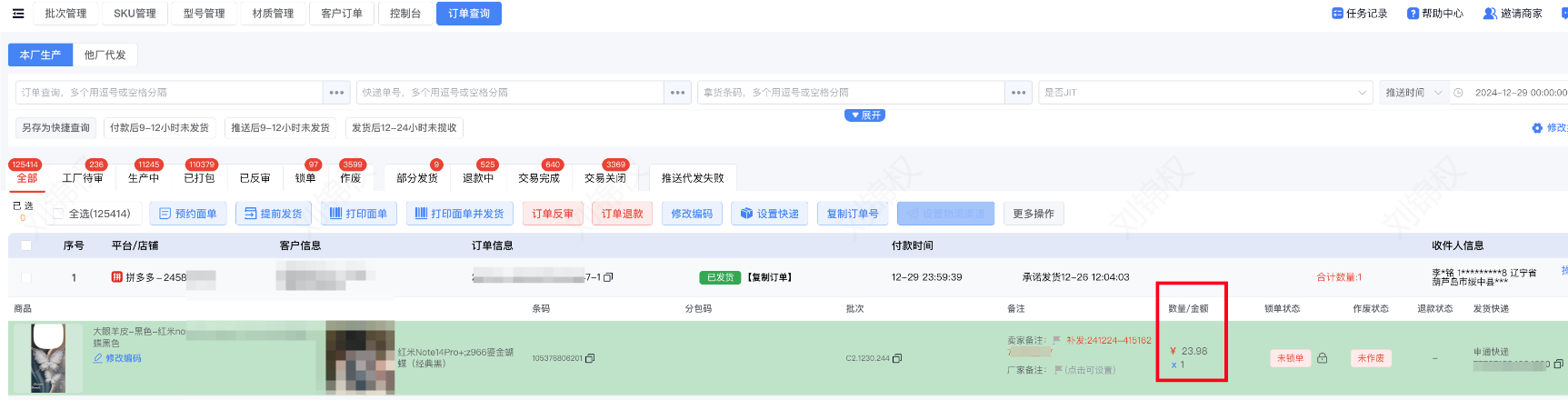Click ellipsis icon next to order query field
Image resolution: width=1568 pixels, height=400 pixels.
pyautogui.click(x=336, y=93)
